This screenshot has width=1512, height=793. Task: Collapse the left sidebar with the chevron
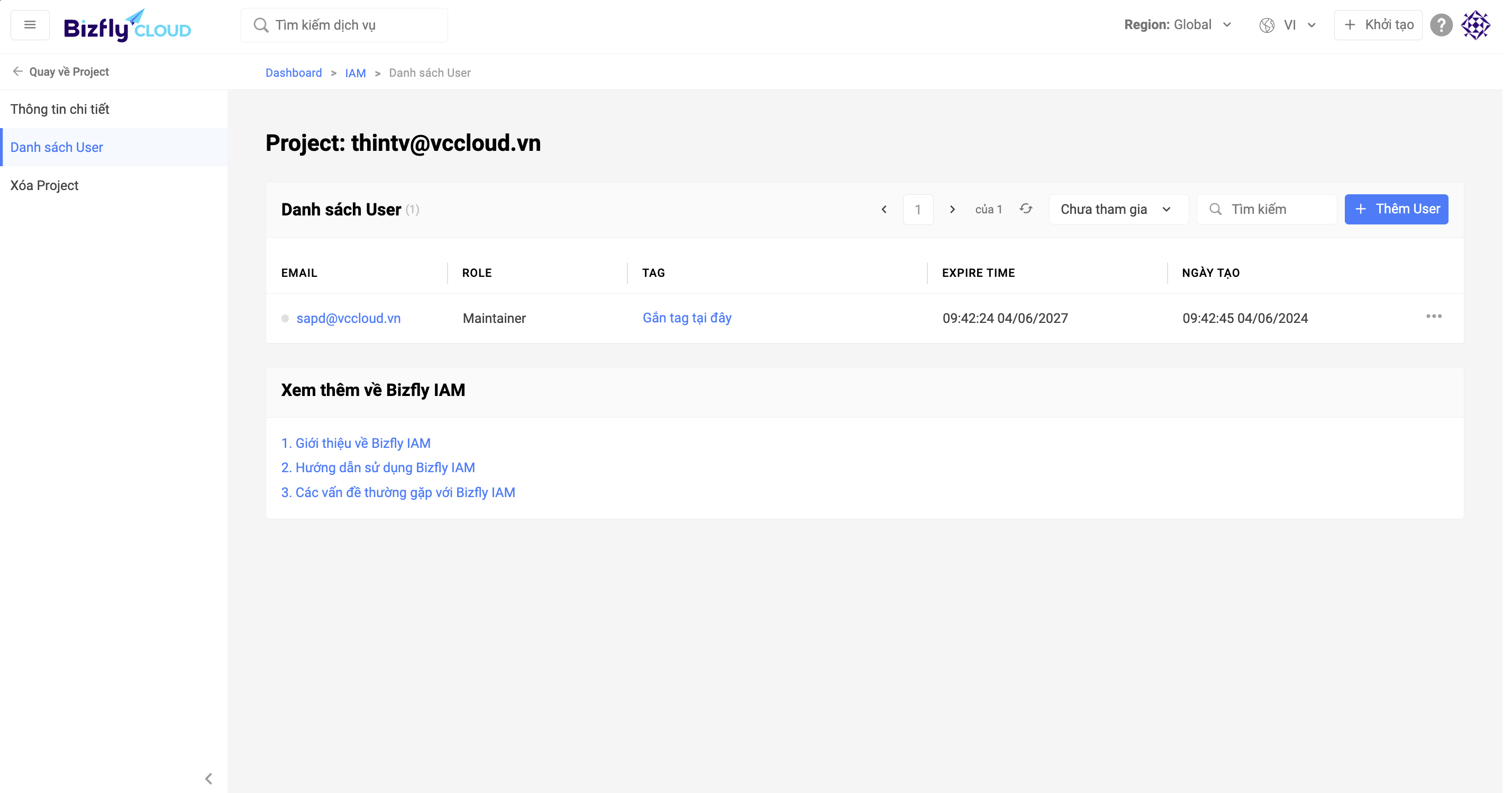click(208, 779)
